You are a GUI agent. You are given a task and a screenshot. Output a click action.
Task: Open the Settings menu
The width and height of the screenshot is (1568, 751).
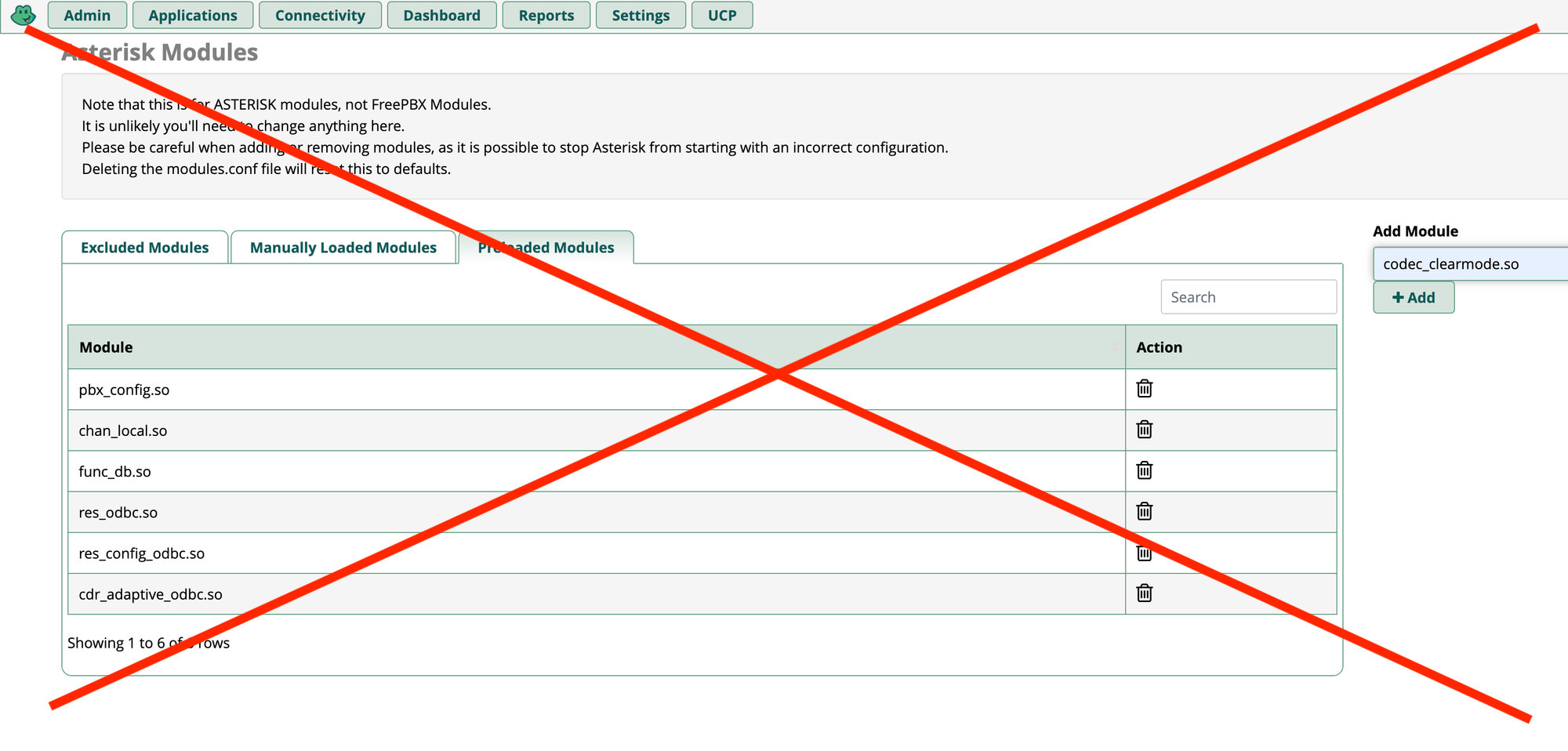click(x=641, y=15)
